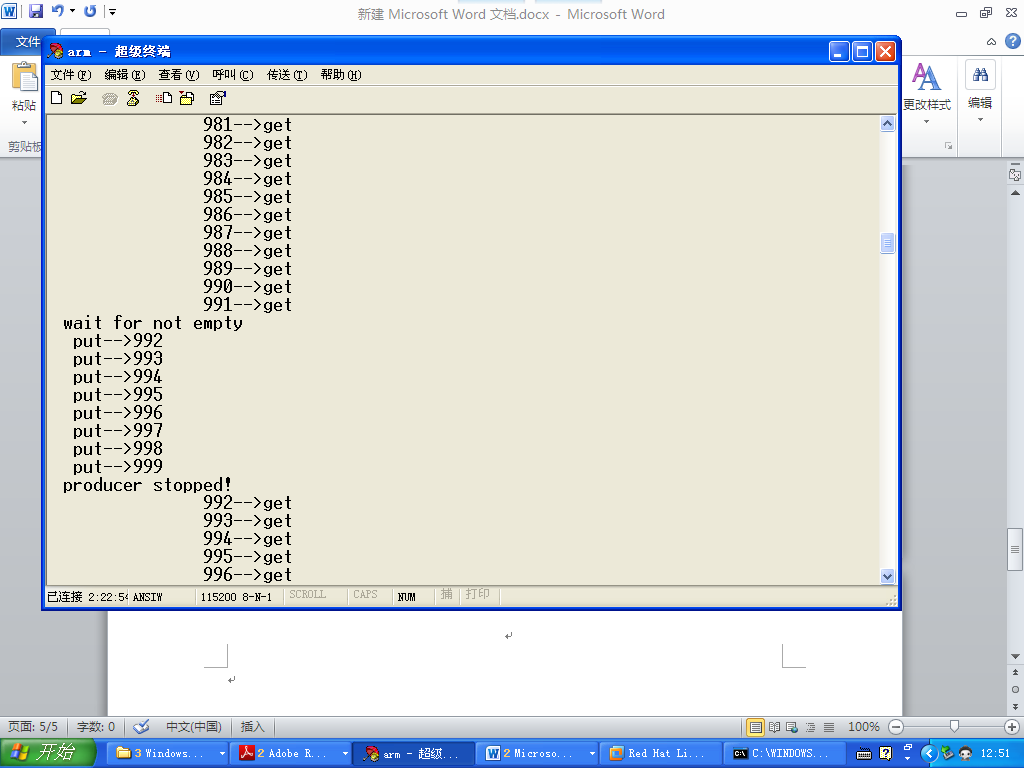The image size is (1024, 768).
Task: Switch to Outline view in Word
Action: pyautogui.click(x=810, y=727)
